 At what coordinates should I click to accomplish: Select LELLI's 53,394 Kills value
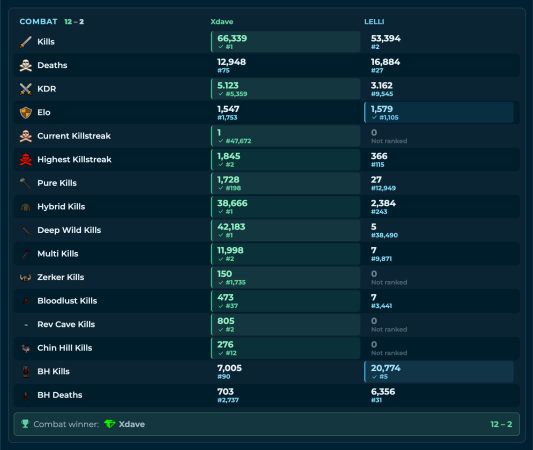385,38
